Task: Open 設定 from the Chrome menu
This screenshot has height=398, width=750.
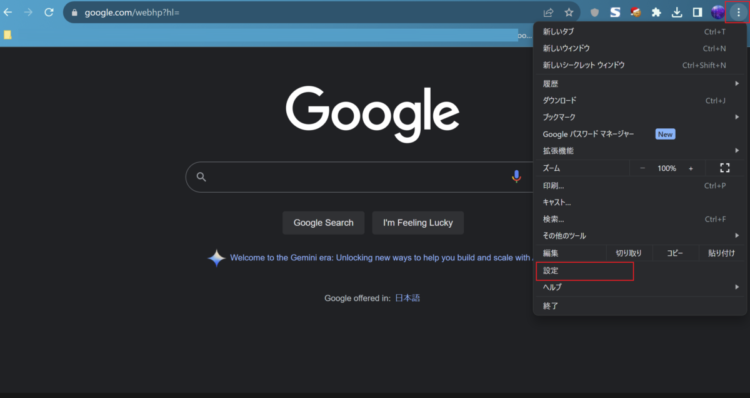Action: pyautogui.click(x=640, y=271)
